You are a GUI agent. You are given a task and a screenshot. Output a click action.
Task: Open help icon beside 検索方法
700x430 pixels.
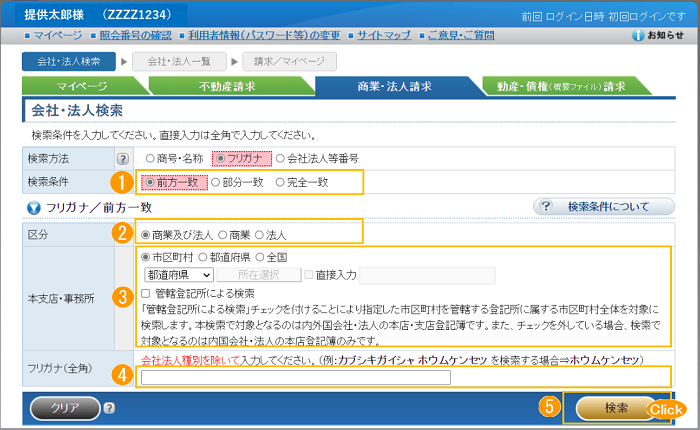coord(122,159)
